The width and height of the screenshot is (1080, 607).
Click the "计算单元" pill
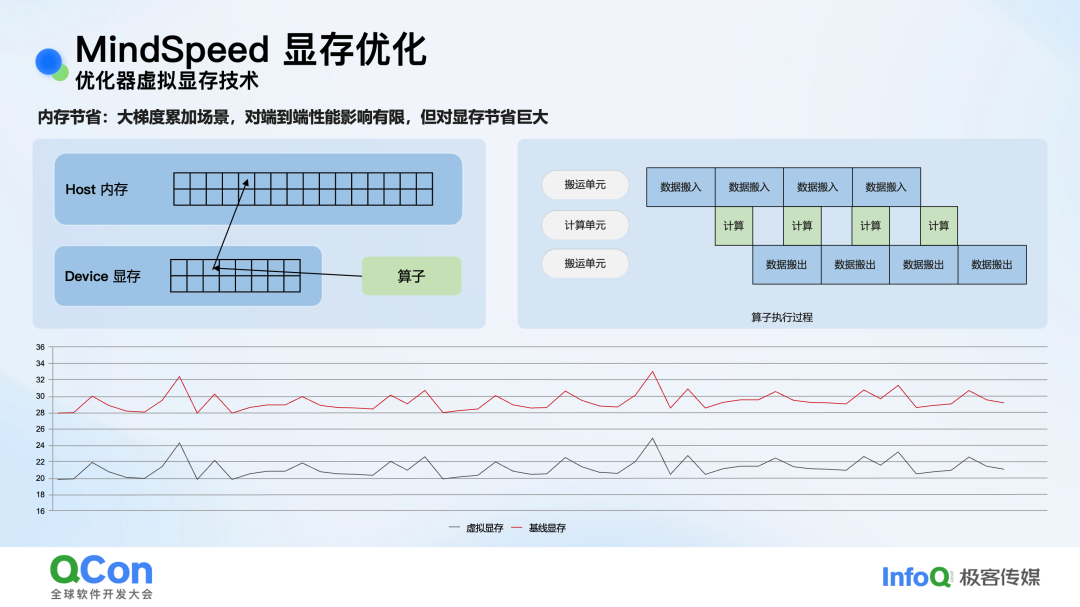click(585, 225)
